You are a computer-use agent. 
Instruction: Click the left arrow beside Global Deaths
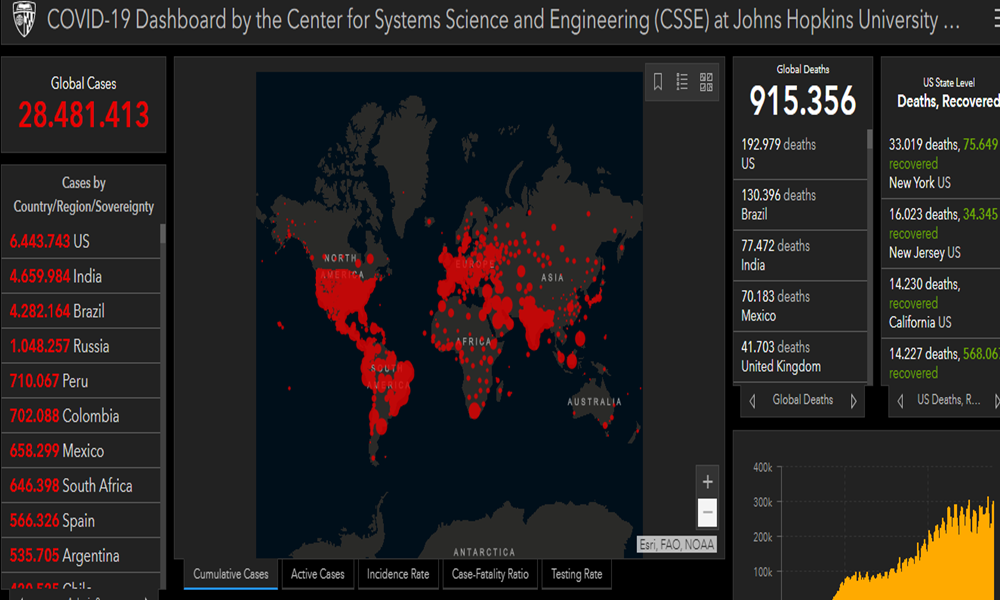click(752, 401)
